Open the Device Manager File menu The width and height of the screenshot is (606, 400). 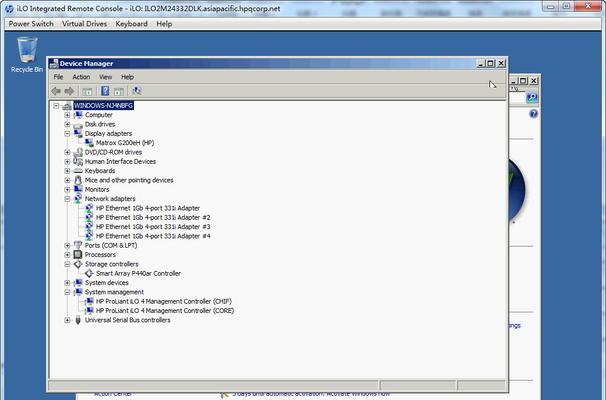(x=58, y=77)
